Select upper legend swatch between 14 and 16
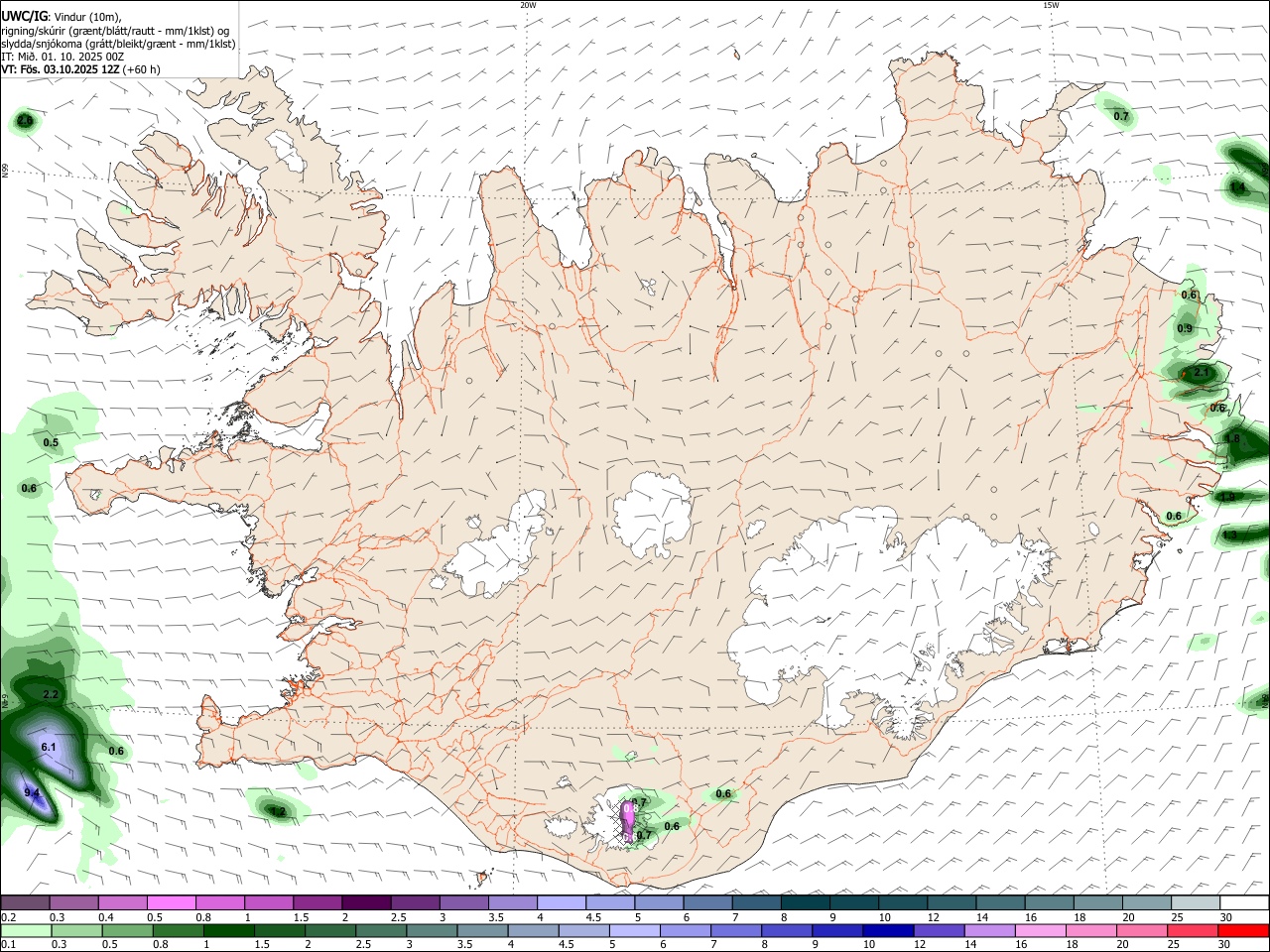The width and height of the screenshot is (1270, 952). point(1001,902)
